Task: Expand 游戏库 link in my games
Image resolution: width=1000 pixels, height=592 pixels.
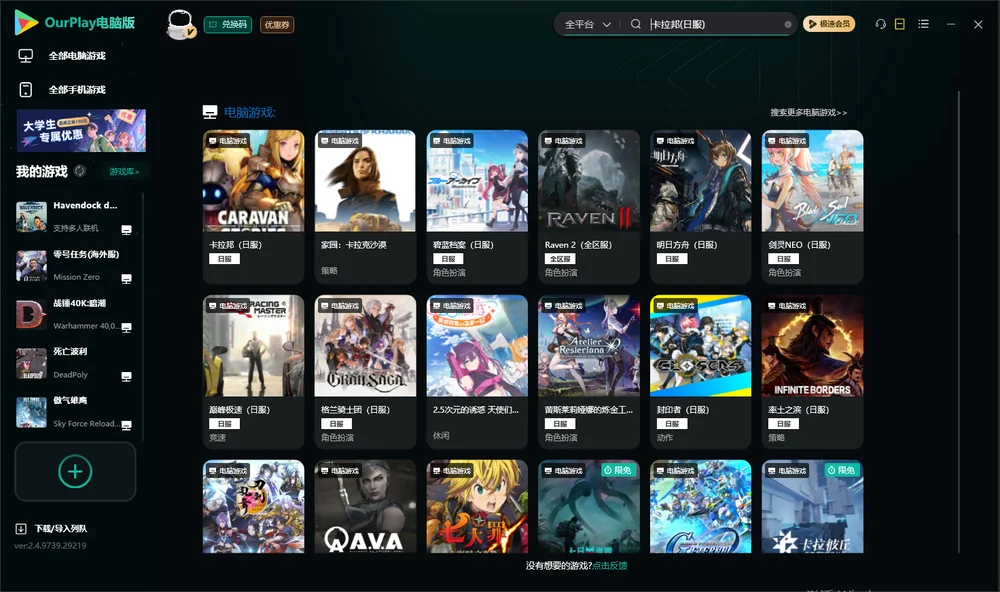Action: 124,172
